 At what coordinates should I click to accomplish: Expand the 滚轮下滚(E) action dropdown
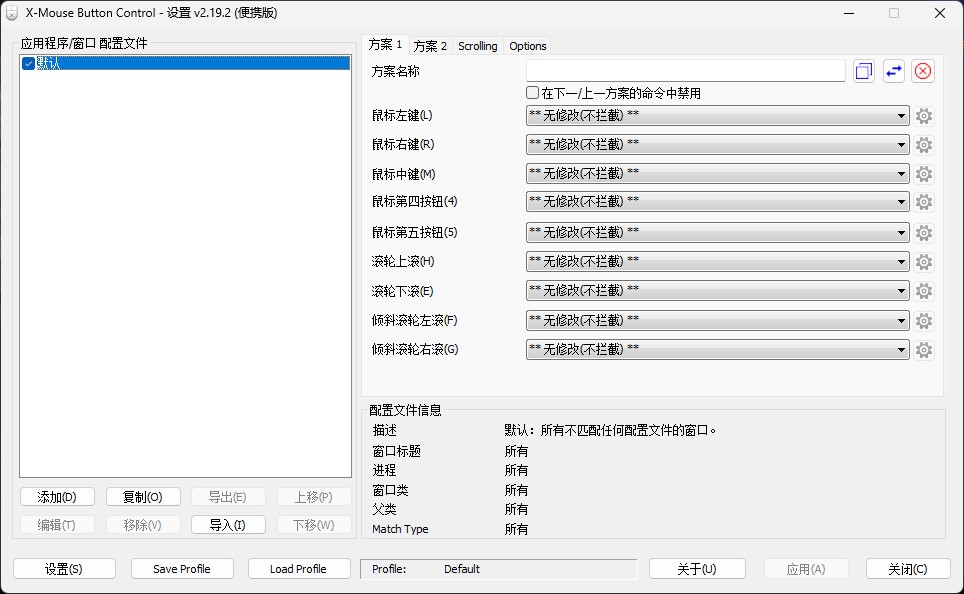pos(717,290)
